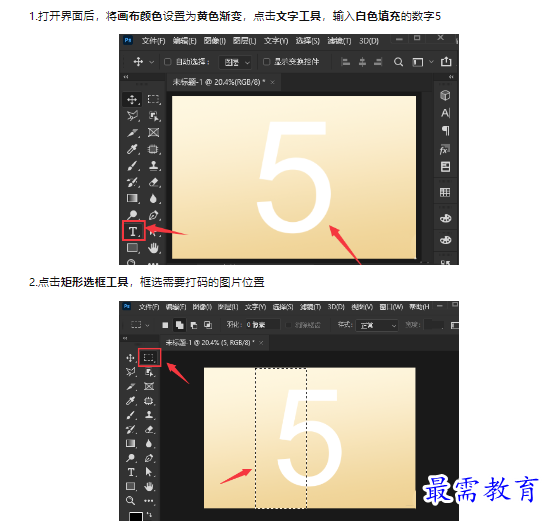The width and height of the screenshot is (547, 521).
Task: Click inside the dashed selection on step 2 canvas
Action: click(x=281, y=438)
